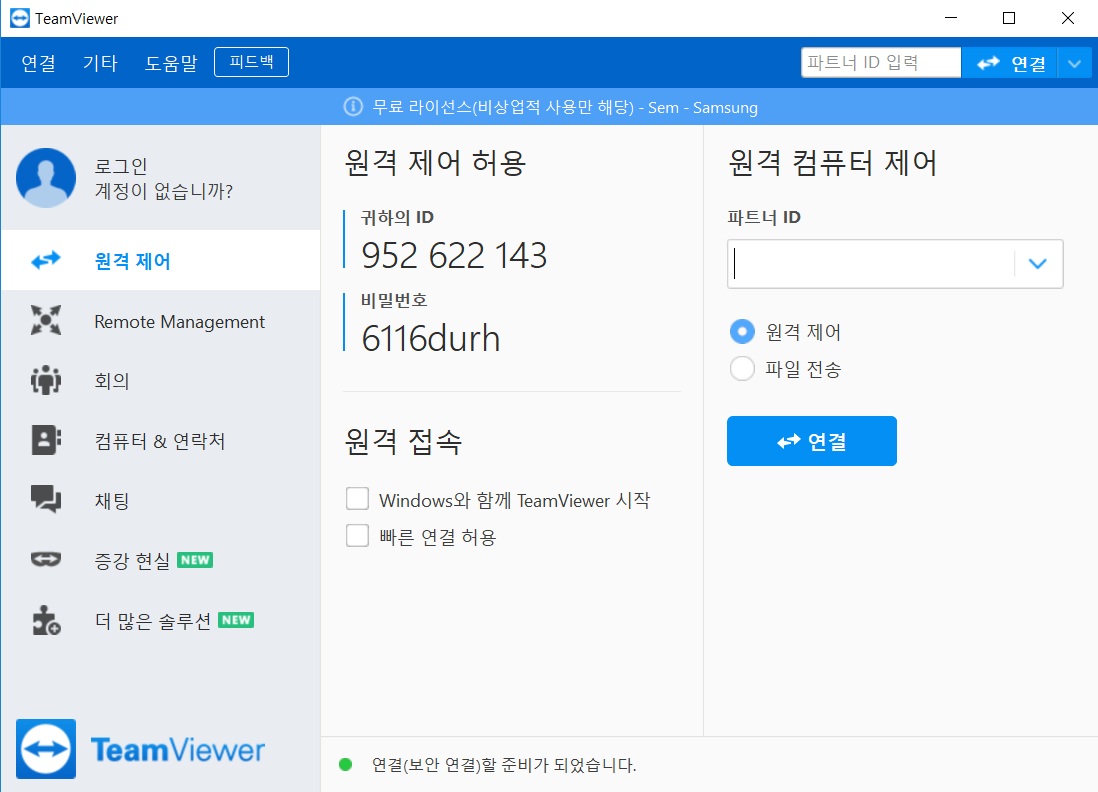The image size is (1098, 792).
Task: Click the NEW badge beside 더 많은 솔루션
Action: (236, 620)
